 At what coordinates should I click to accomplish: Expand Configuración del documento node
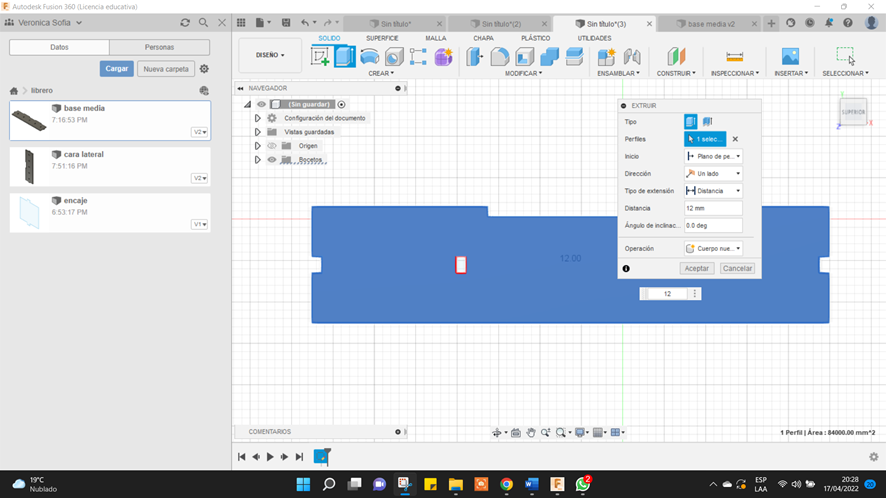257,118
